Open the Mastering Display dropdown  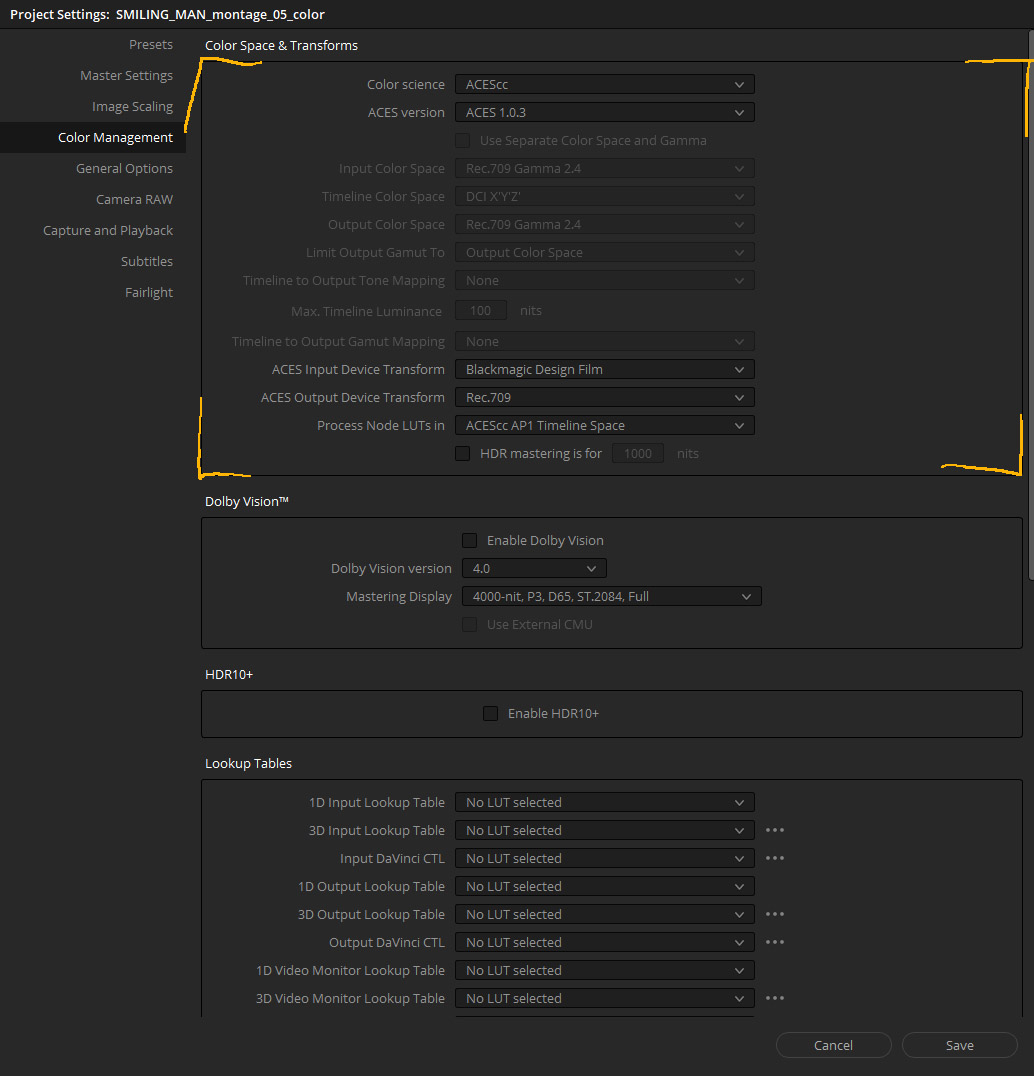point(611,597)
